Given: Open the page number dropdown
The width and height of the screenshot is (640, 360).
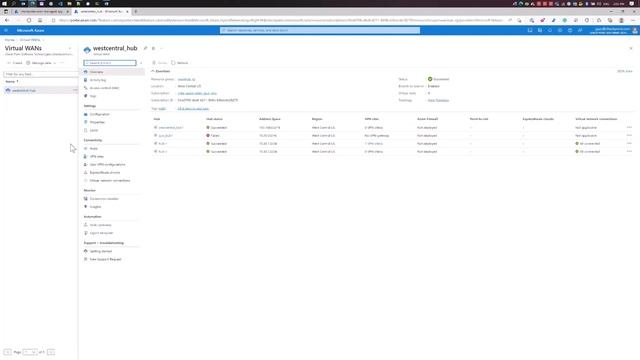Looking at the screenshot, I should [x=30, y=352].
